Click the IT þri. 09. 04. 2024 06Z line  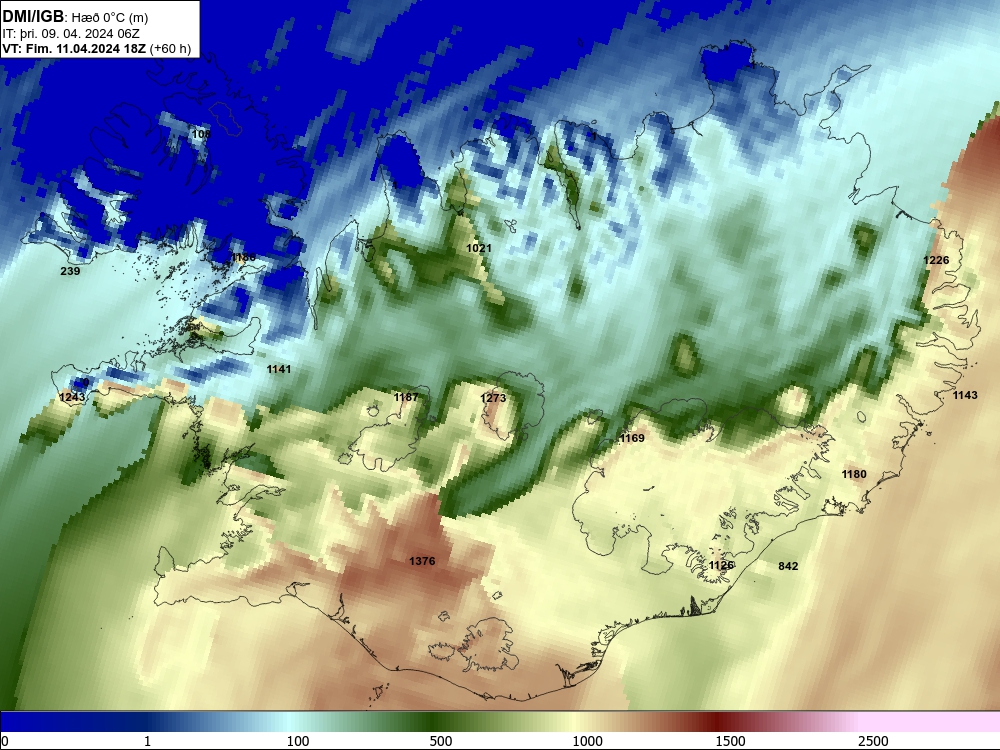coord(71,34)
